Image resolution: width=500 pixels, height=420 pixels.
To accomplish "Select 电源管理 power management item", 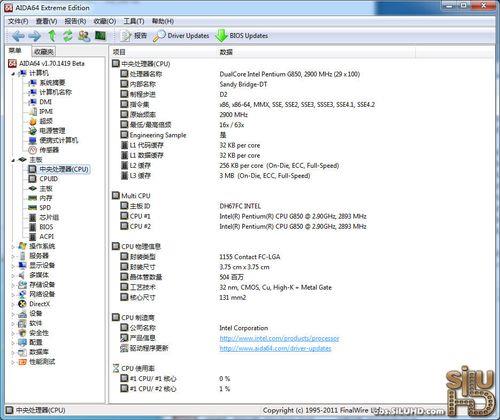I will click(47, 131).
